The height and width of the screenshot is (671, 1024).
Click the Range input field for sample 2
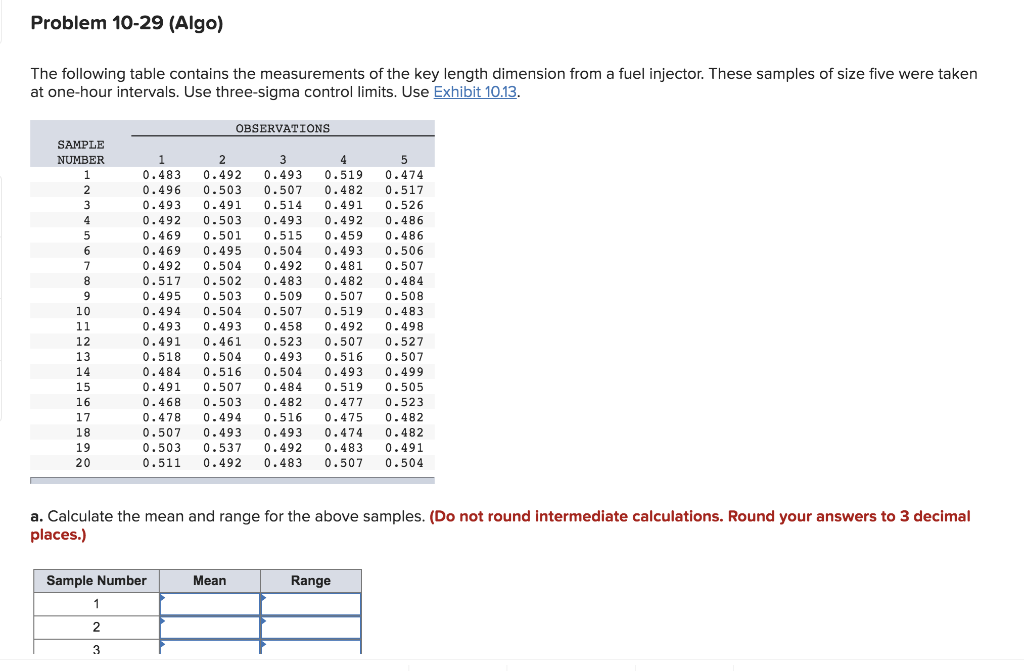pyautogui.click(x=310, y=627)
